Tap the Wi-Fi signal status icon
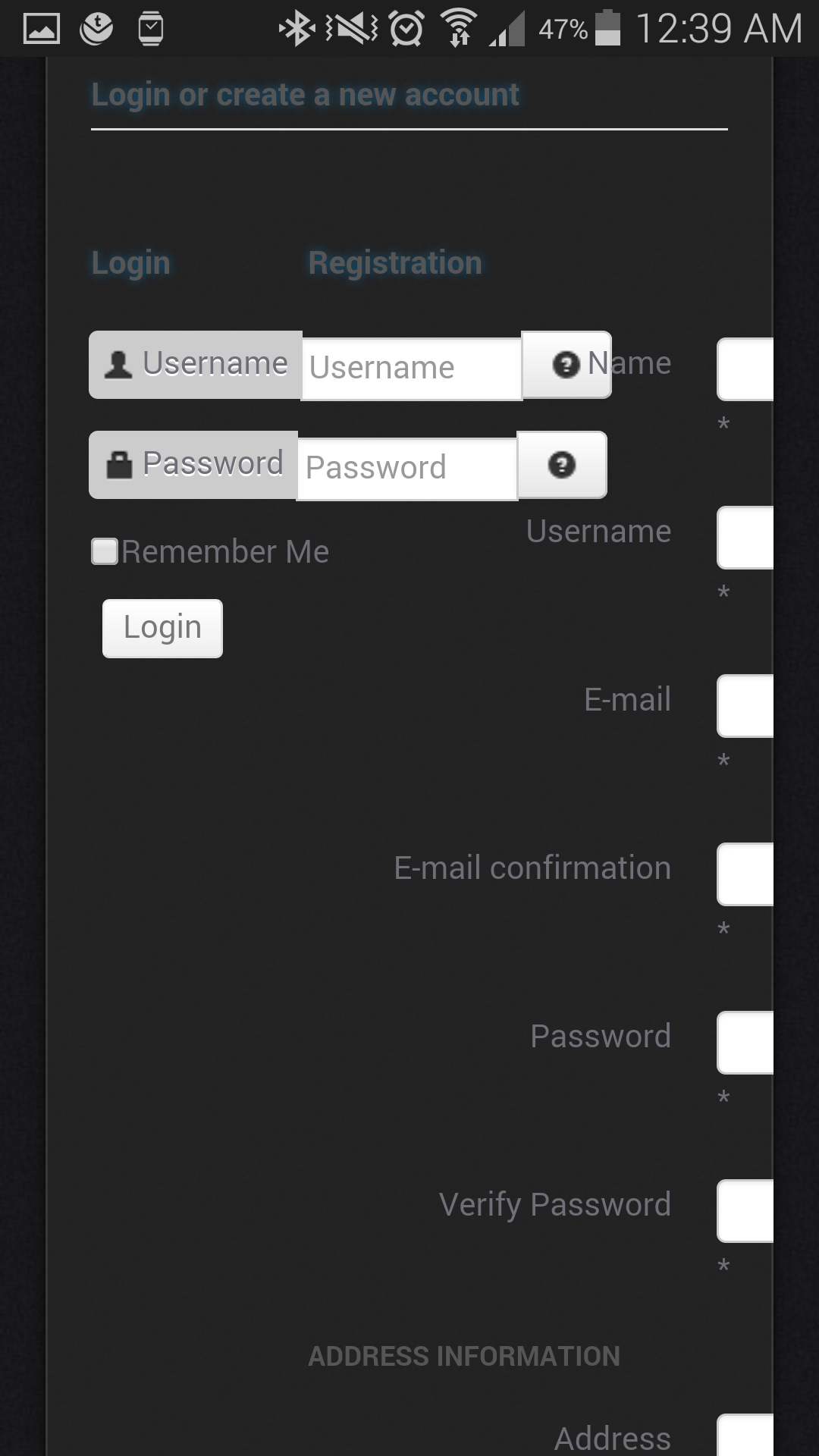Screen dimensions: 819x1456 459,29
